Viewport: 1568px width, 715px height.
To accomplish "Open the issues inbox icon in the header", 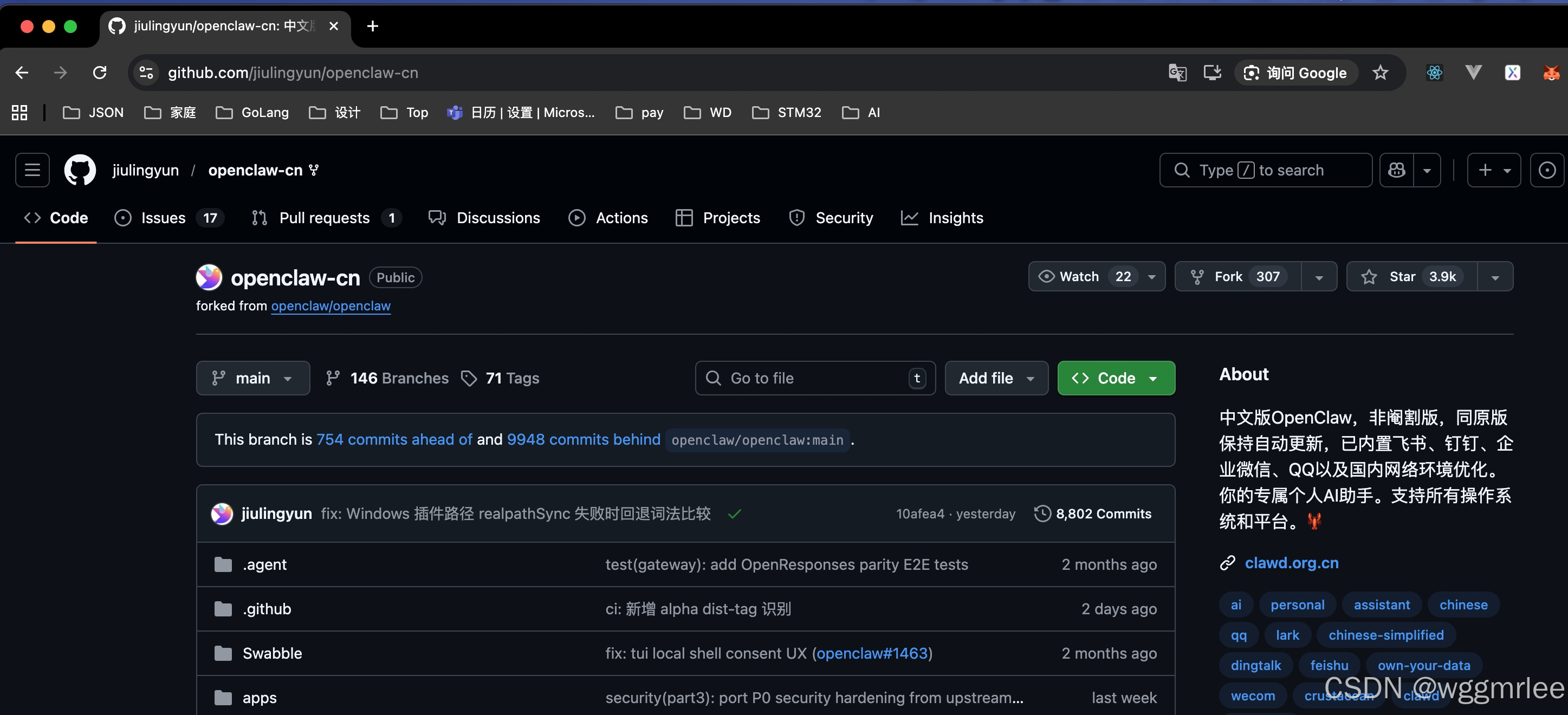I will click(x=1546, y=170).
